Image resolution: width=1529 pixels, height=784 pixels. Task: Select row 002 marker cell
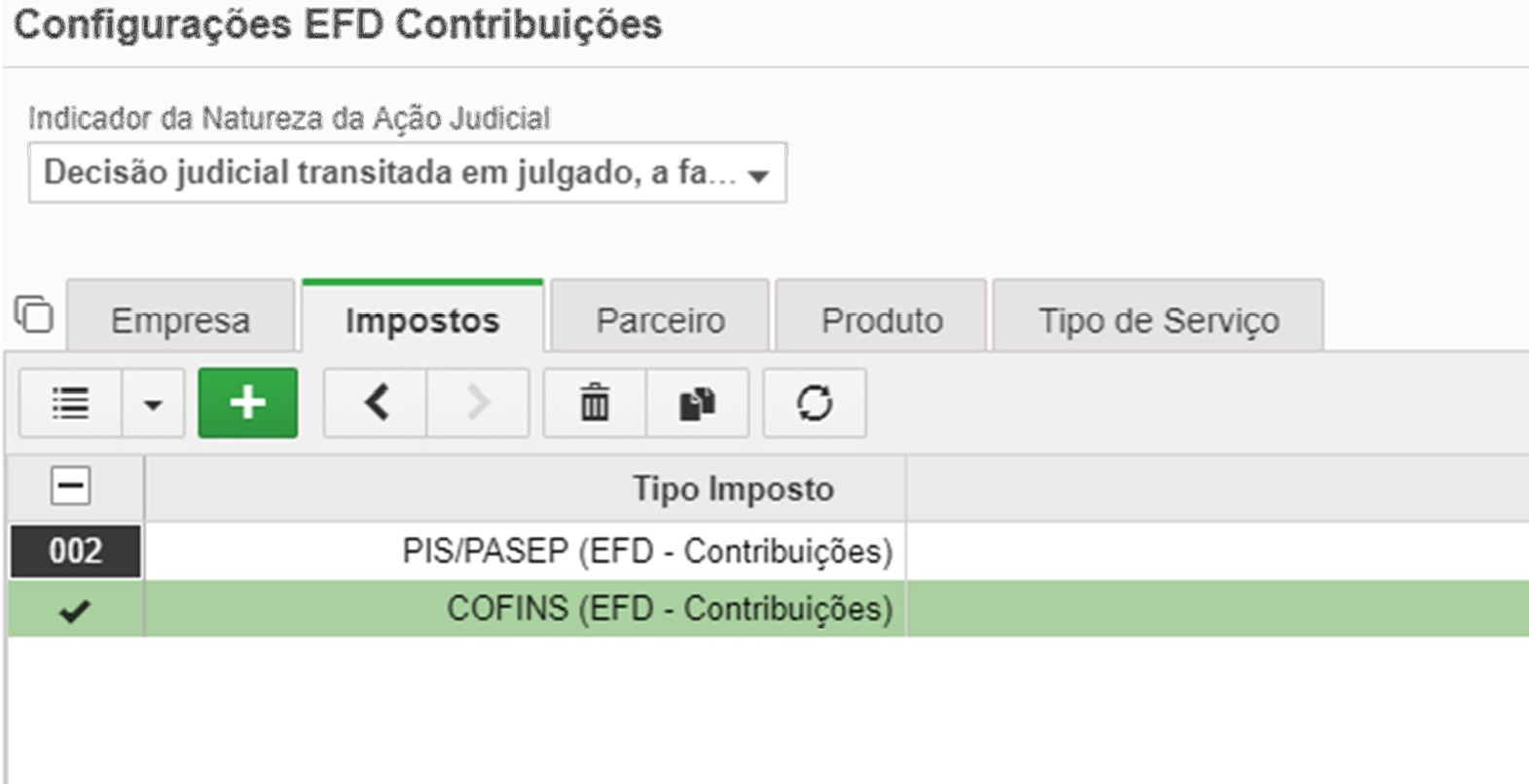(x=75, y=552)
